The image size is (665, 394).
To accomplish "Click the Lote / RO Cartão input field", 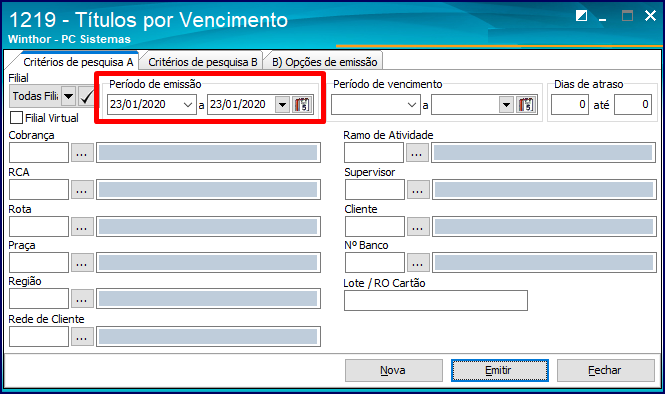I will click(436, 300).
